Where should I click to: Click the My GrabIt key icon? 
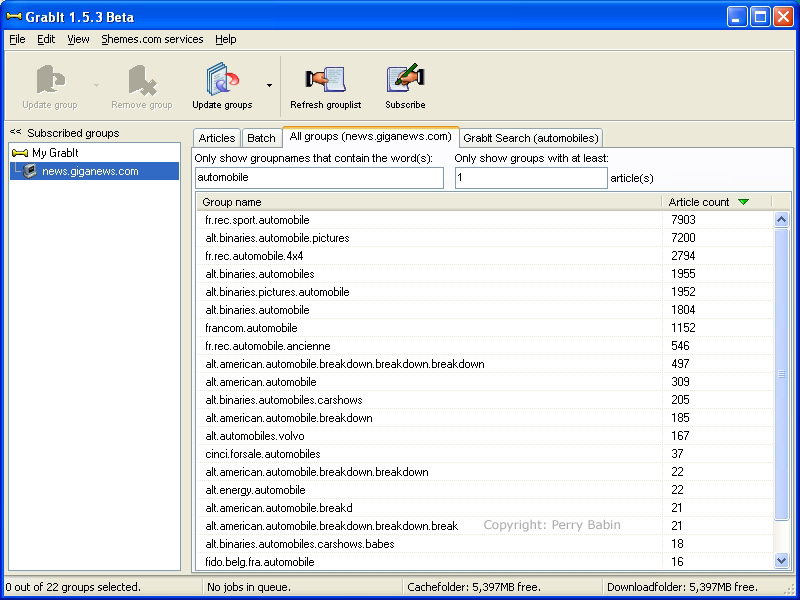(x=19, y=153)
